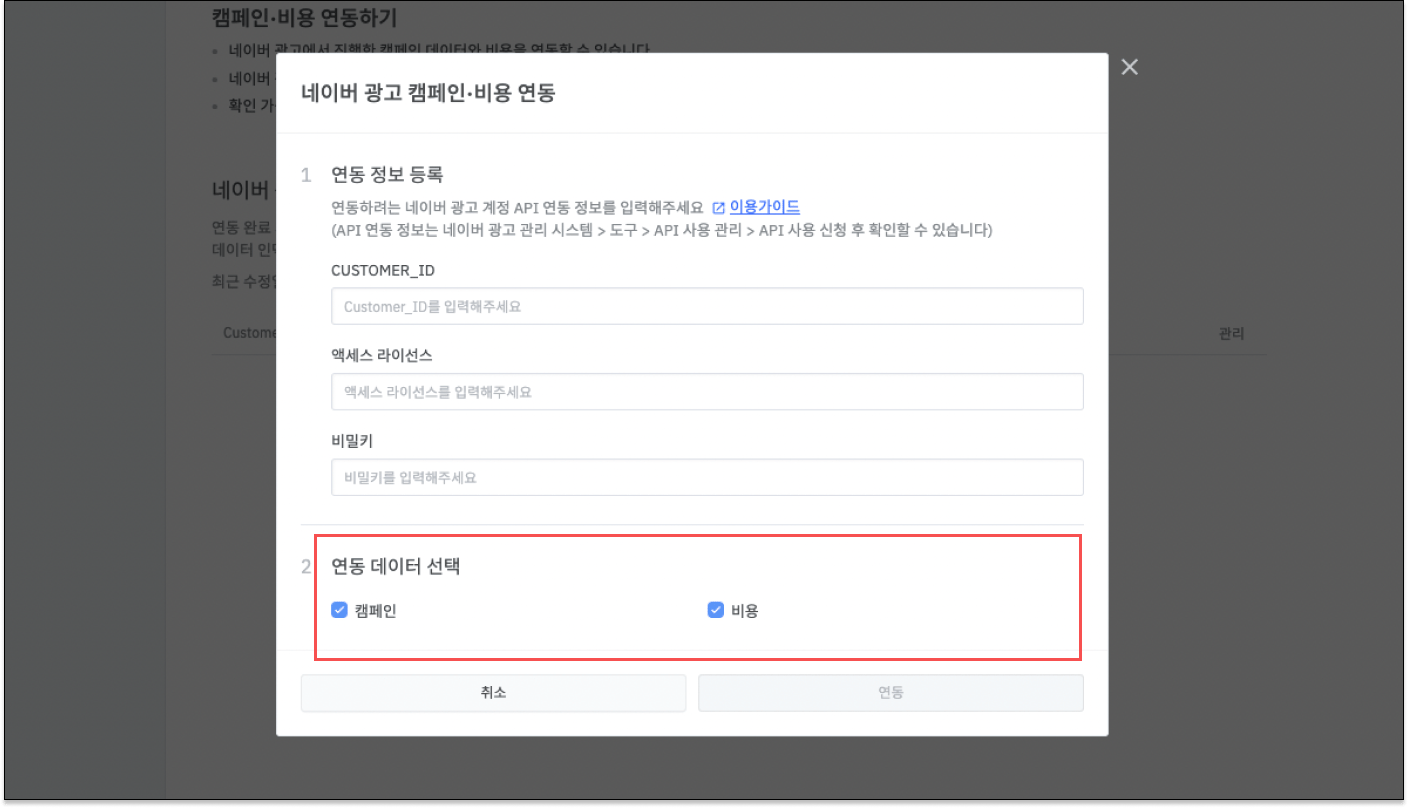Image resolution: width=1408 pixels, height=808 pixels.
Task: Click the 비밀키 field label
Action: 352,441
